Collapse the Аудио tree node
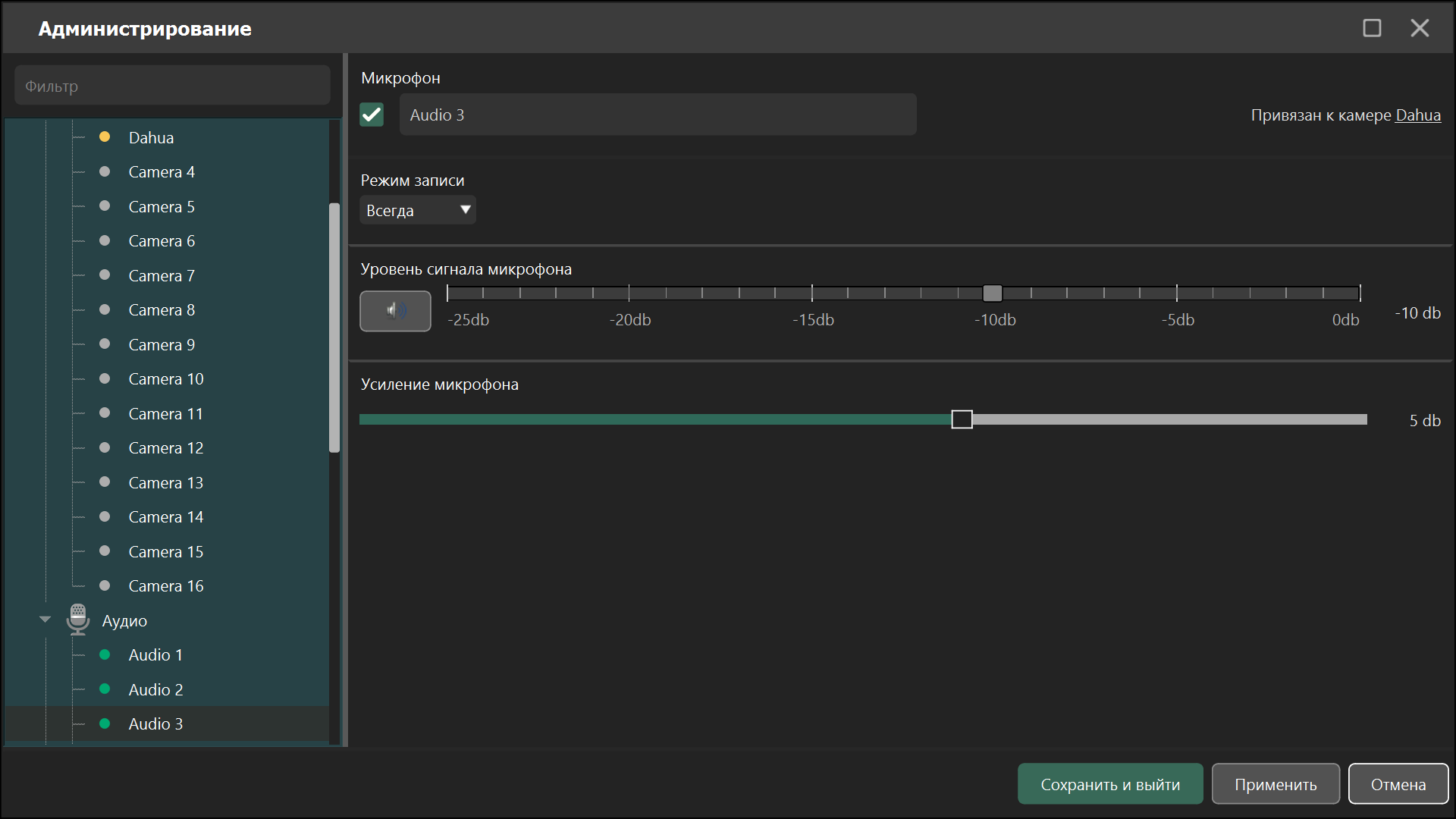The image size is (1456, 819). [x=45, y=620]
